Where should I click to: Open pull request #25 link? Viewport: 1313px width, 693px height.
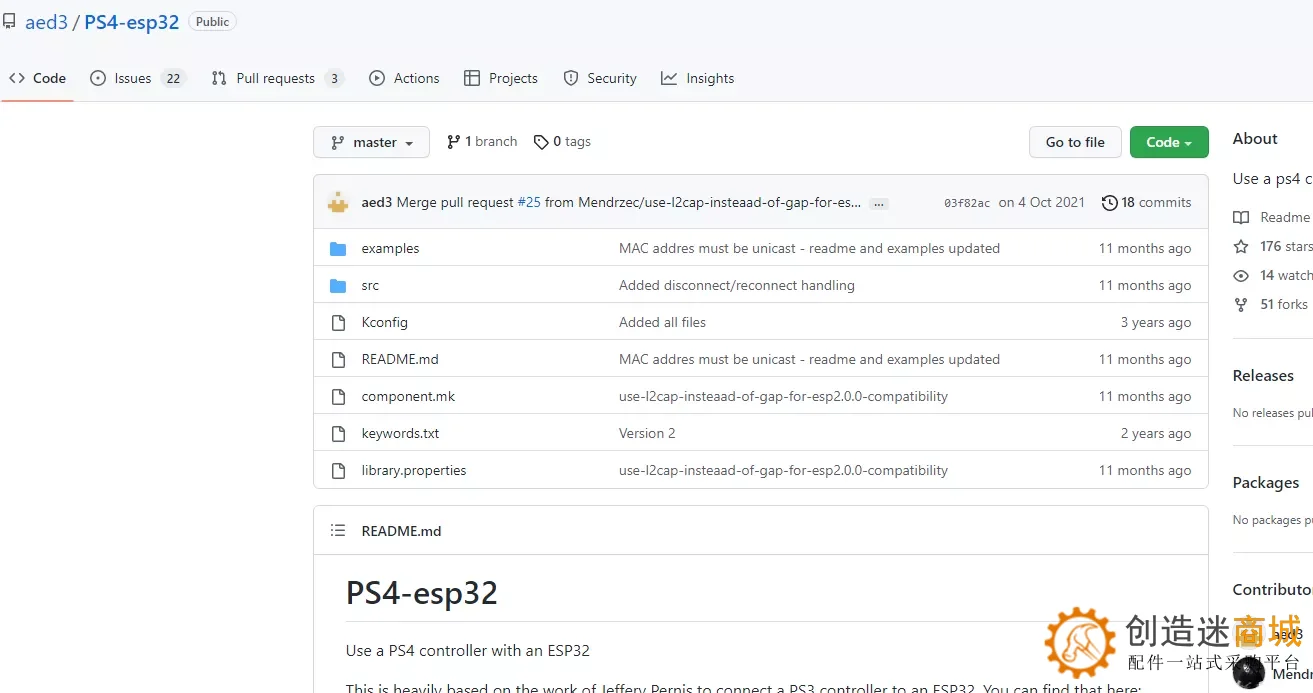click(x=529, y=202)
